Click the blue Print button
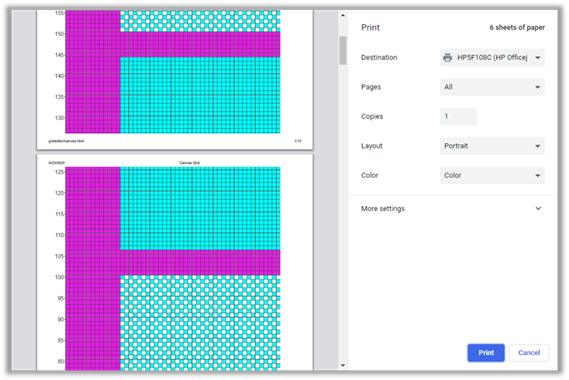Image resolution: width=569 pixels, height=380 pixels. pyautogui.click(x=486, y=353)
